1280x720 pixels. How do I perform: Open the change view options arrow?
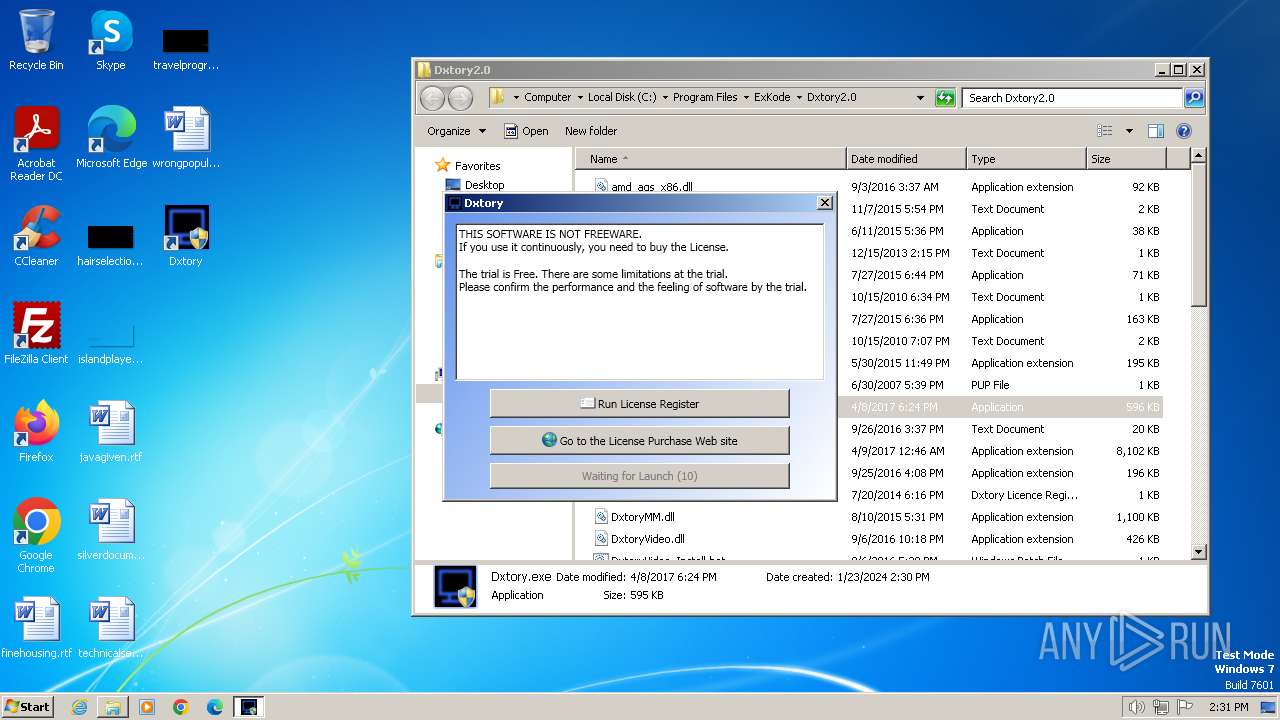[x=1129, y=131]
